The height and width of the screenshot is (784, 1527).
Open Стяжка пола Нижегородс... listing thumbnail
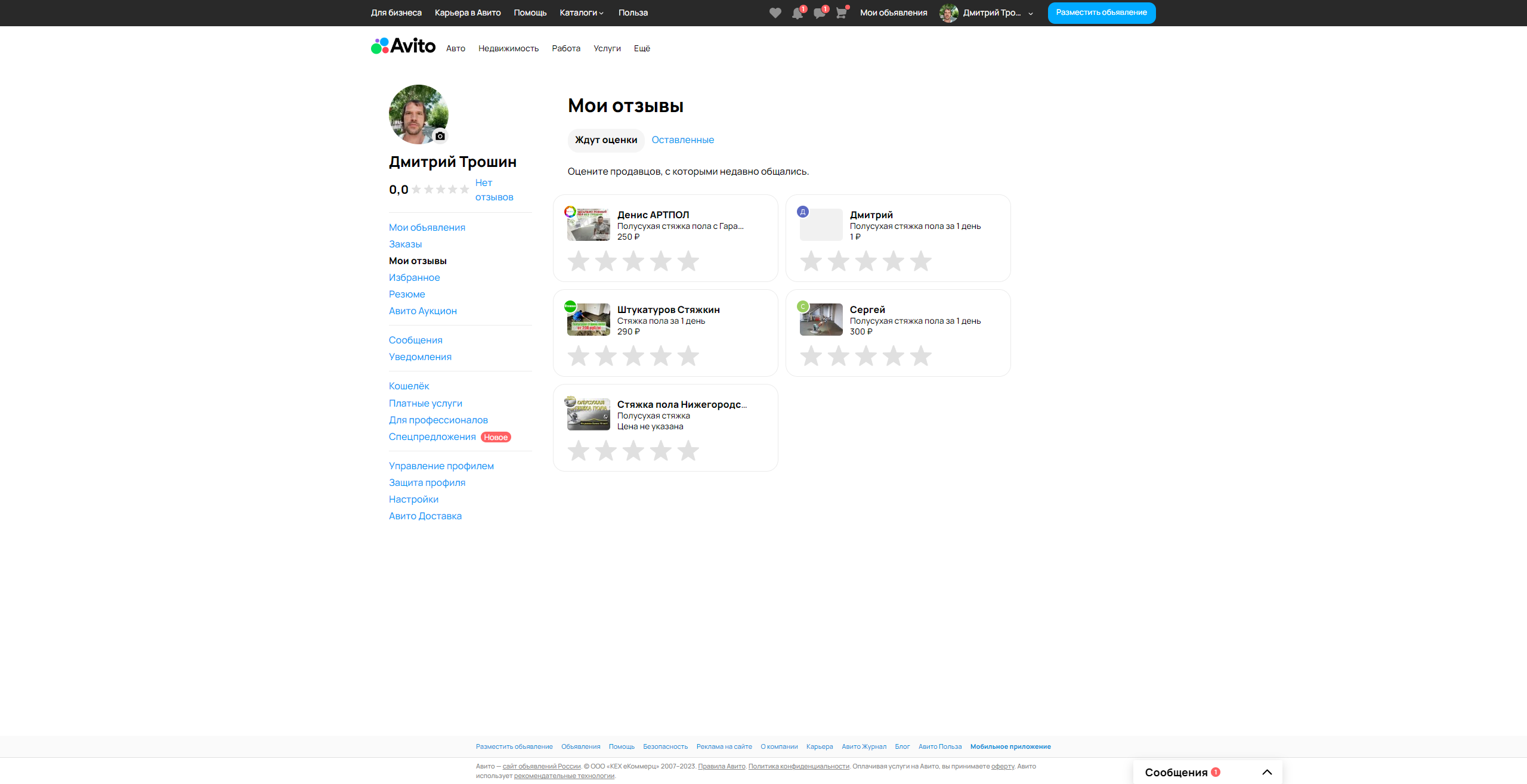point(589,414)
